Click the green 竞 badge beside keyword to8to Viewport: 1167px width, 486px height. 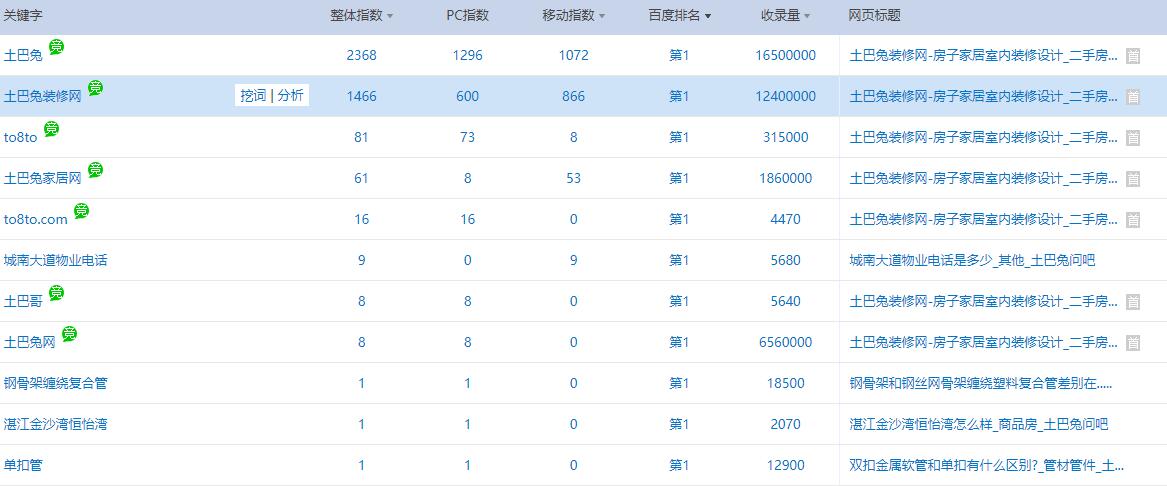[x=51, y=129]
